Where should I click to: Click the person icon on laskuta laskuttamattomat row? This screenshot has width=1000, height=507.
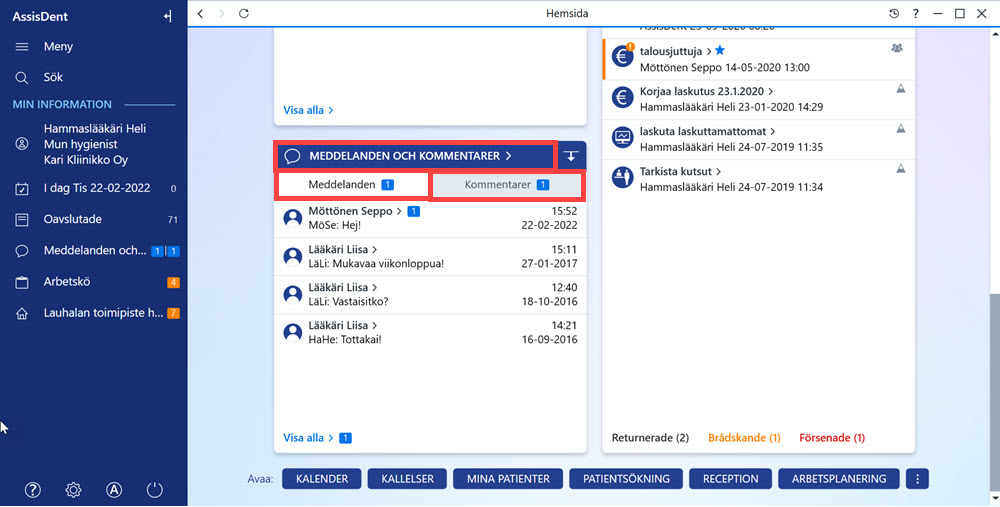point(901,129)
